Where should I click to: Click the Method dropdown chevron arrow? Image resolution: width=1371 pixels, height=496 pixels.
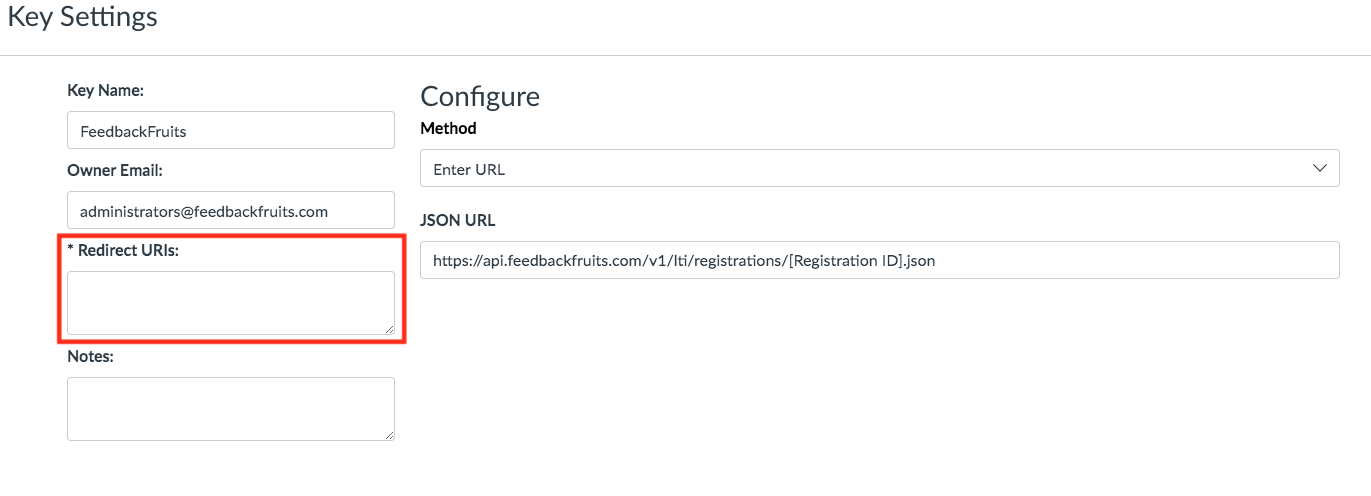coord(1319,169)
